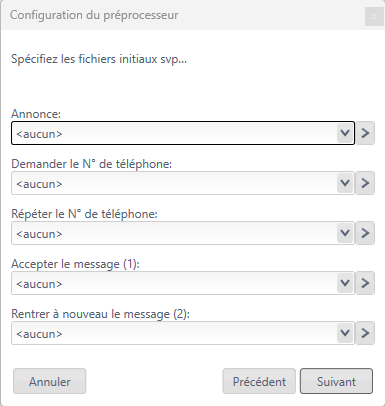Click the Annuler button
Viewport: 385px width, 406px height.
(50, 381)
